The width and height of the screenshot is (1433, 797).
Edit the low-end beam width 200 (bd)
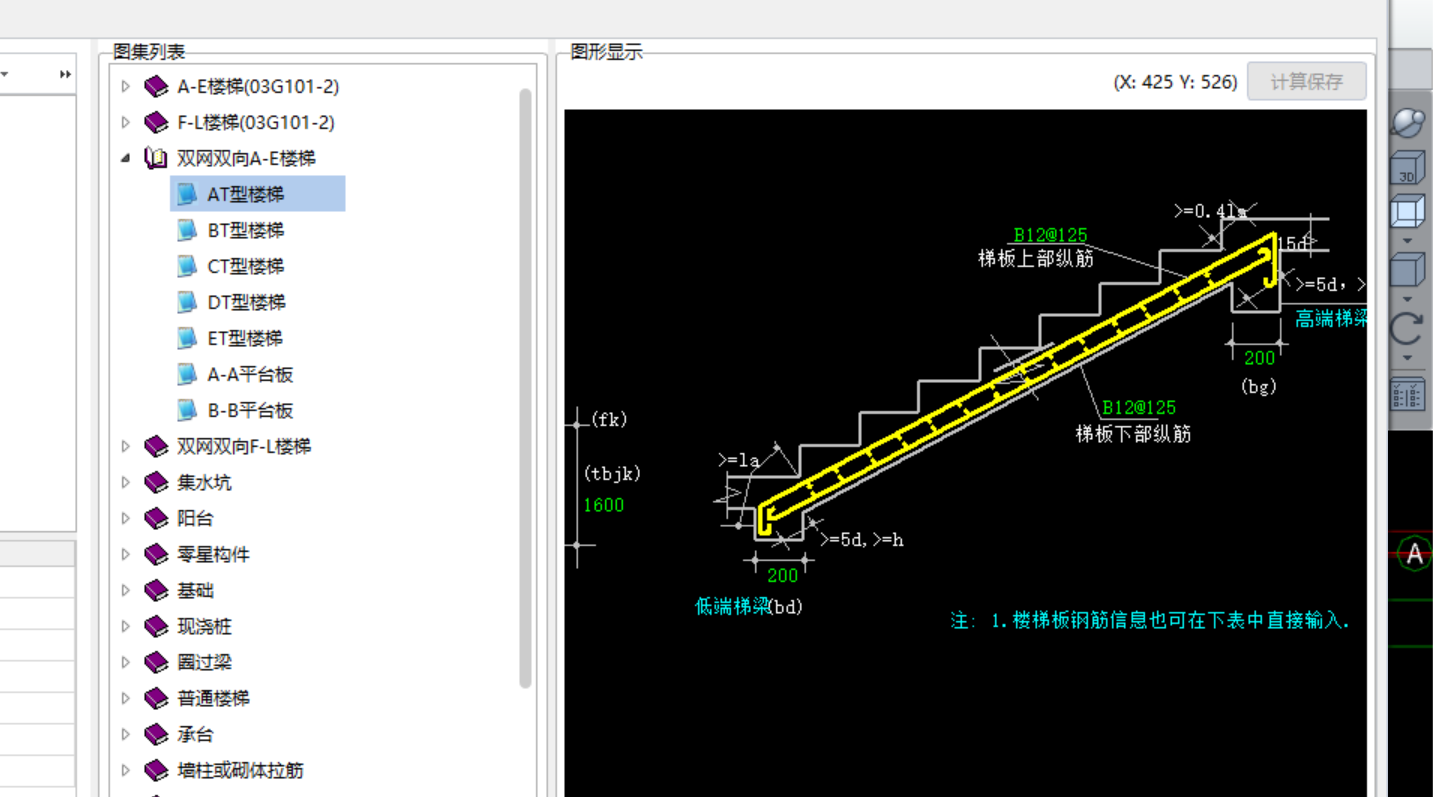[x=783, y=575]
